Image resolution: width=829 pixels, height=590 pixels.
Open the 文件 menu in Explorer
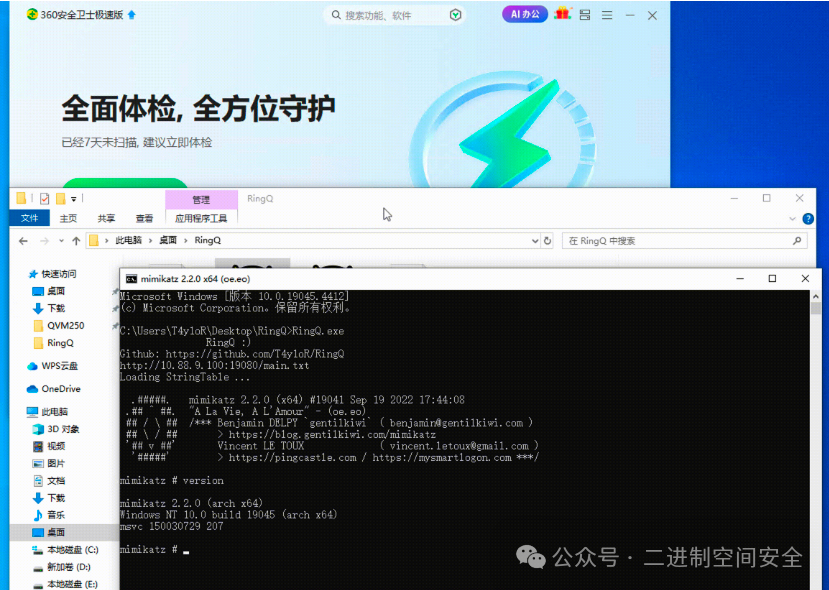coord(30,218)
